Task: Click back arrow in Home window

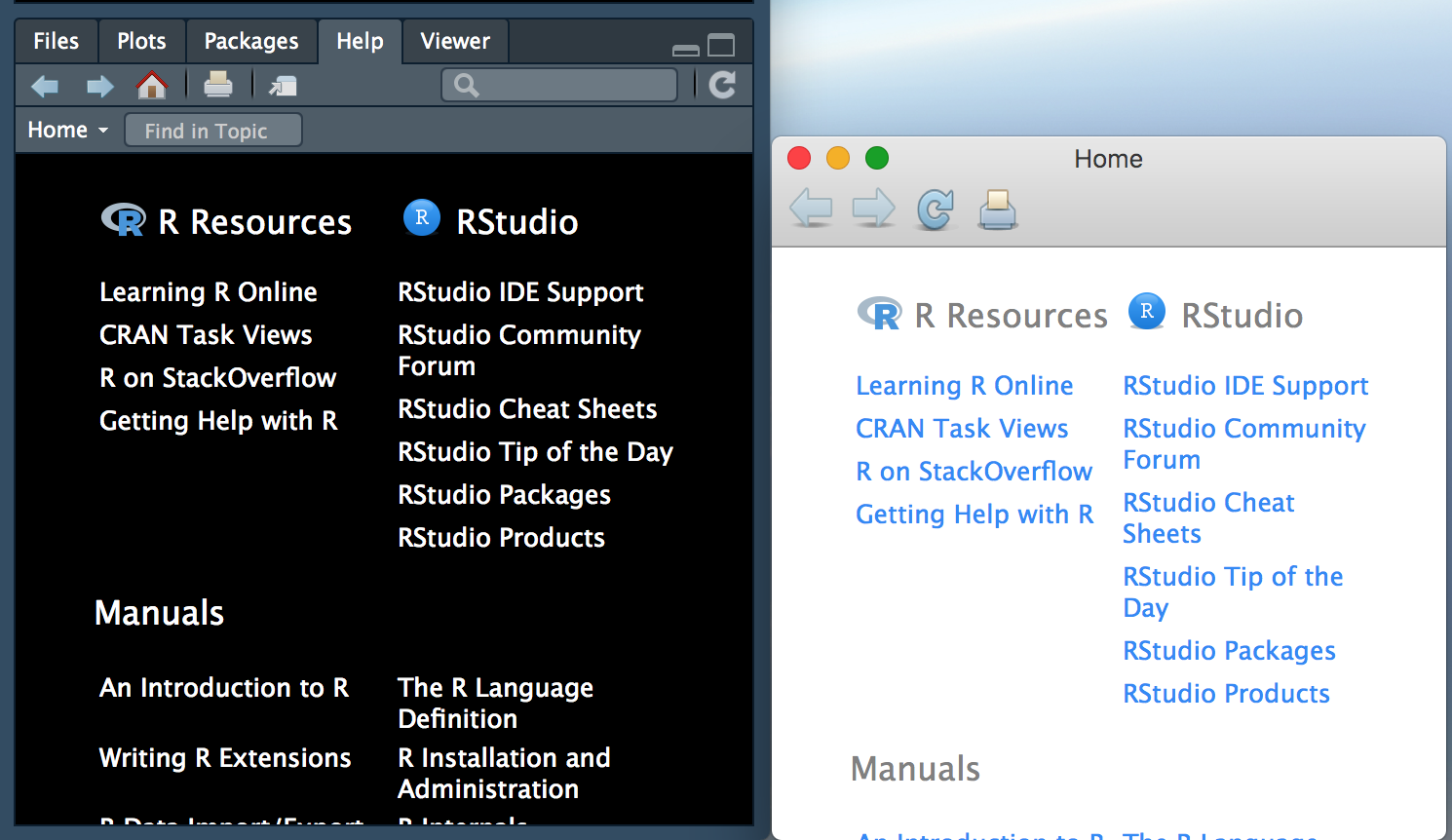Action: (x=811, y=208)
